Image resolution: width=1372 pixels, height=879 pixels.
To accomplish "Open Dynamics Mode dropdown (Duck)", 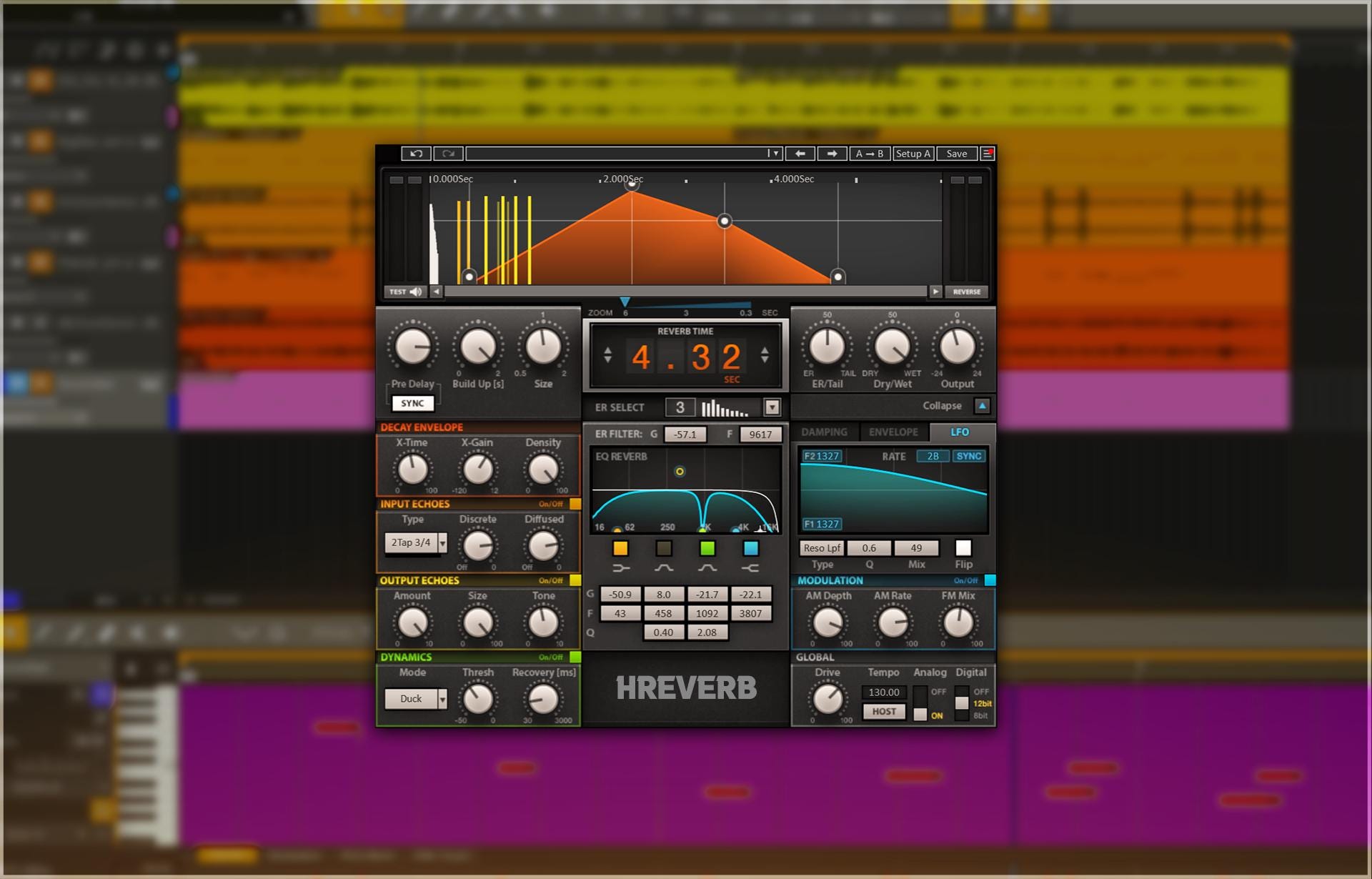I will [x=442, y=699].
